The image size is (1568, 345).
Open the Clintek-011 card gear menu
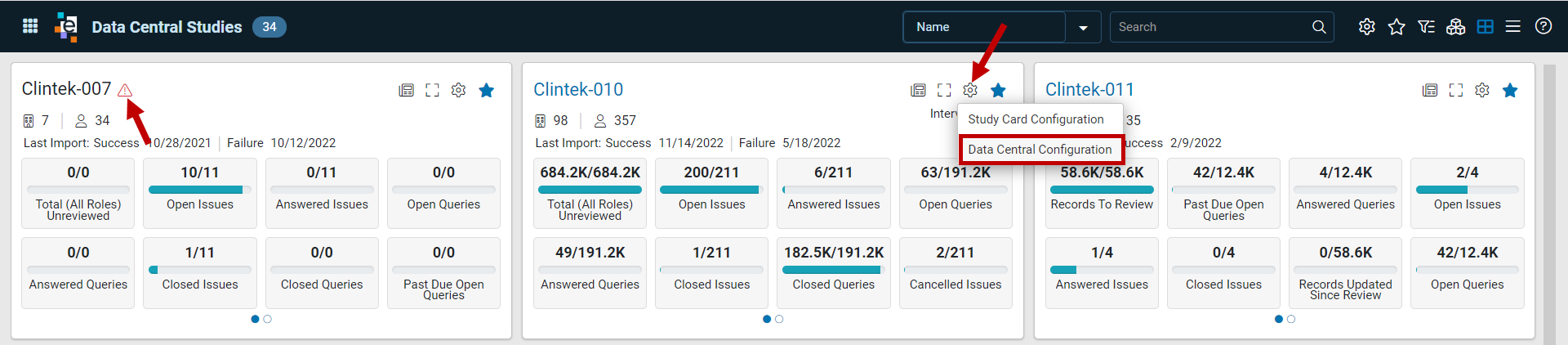(x=1482, y=90)
